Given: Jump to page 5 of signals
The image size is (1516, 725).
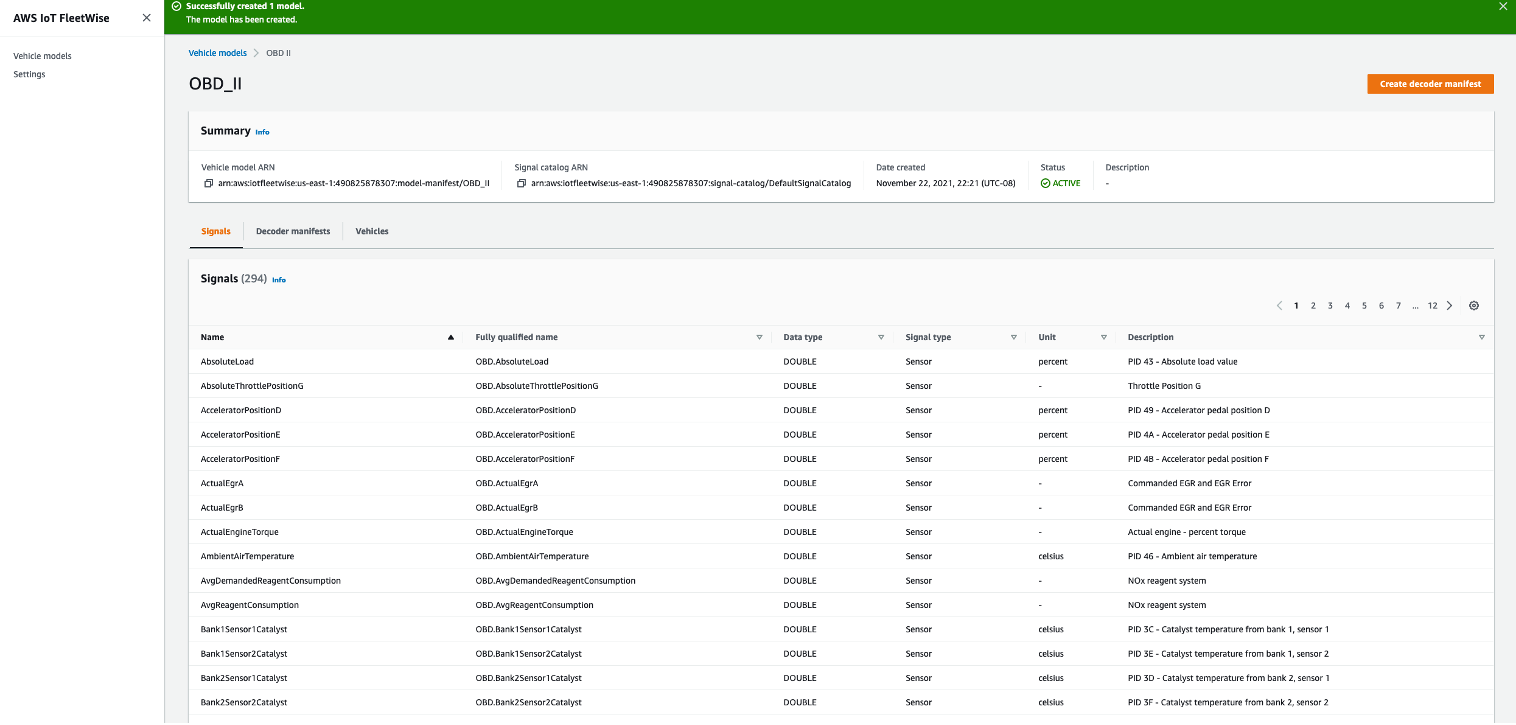Looking at the screenshot, I should (1364, 306).
